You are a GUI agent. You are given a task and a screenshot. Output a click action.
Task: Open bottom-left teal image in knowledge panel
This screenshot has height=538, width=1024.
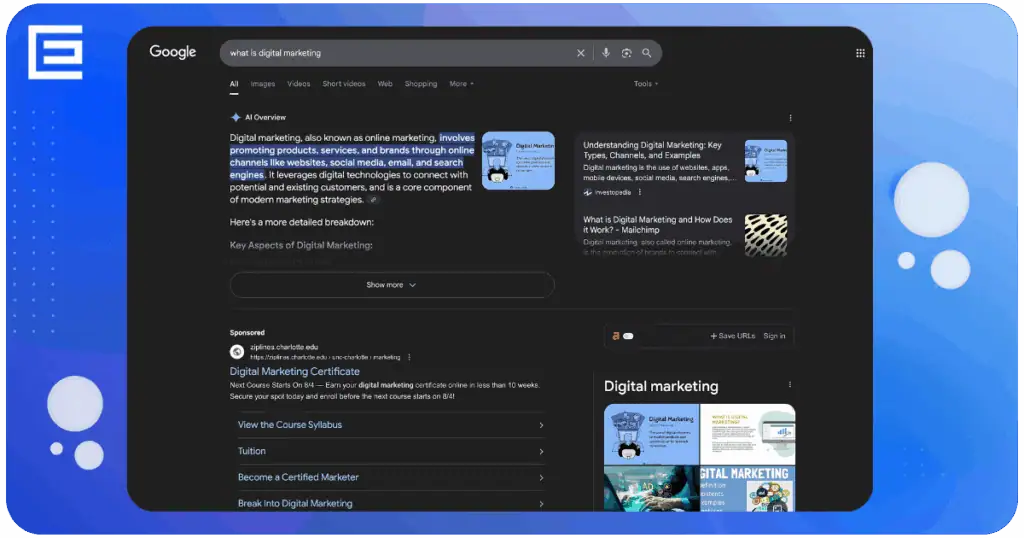pyautogui.click(x=651, y=488)
